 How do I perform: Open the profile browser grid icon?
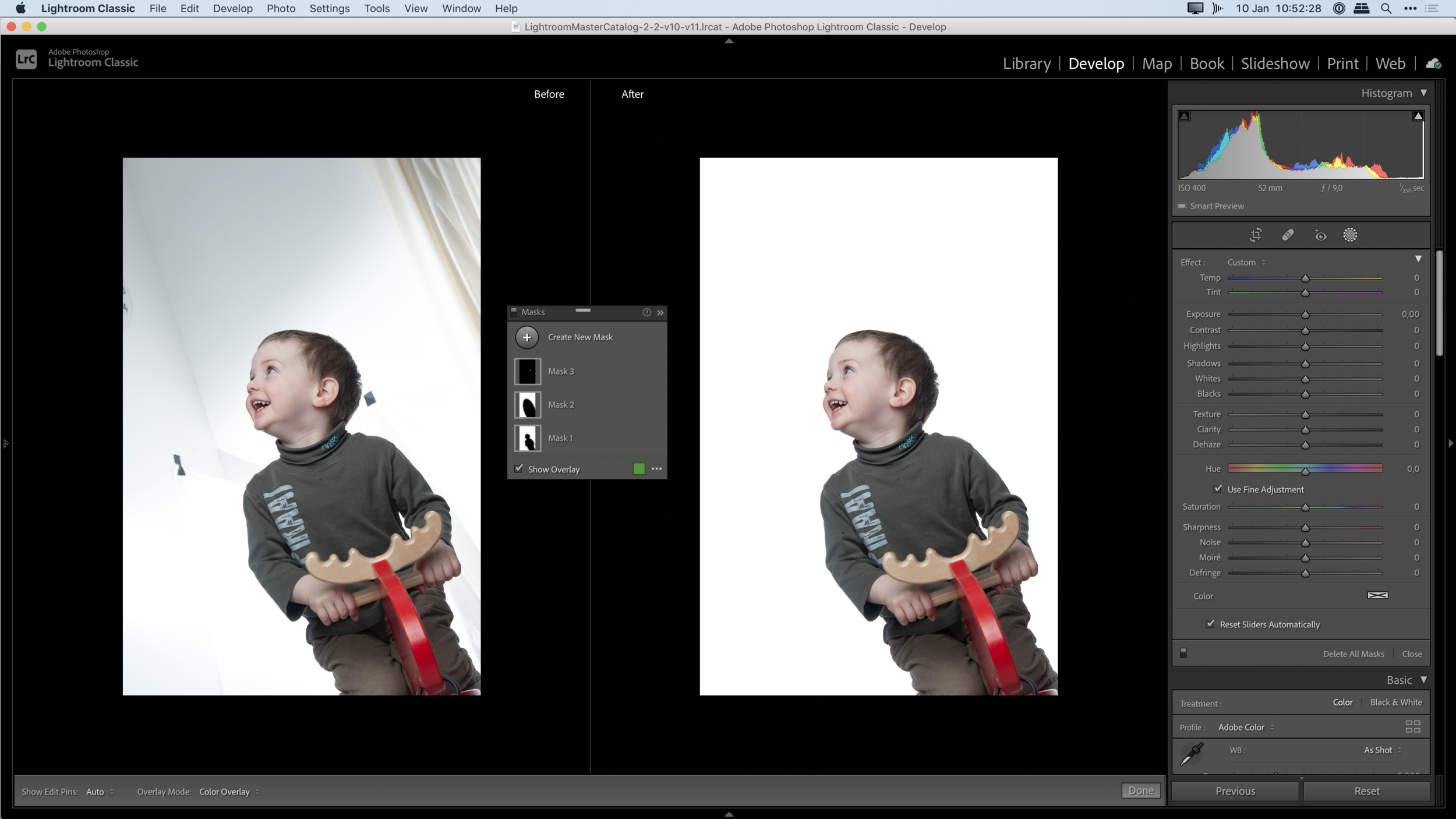click(1413, 726)
